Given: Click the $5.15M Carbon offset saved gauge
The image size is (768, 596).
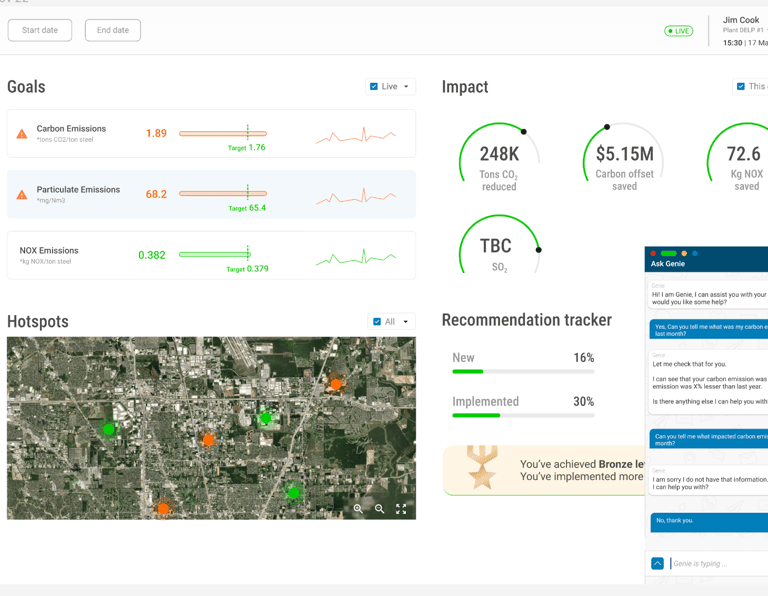Looking at the screenshot, I should click(624, 158).
